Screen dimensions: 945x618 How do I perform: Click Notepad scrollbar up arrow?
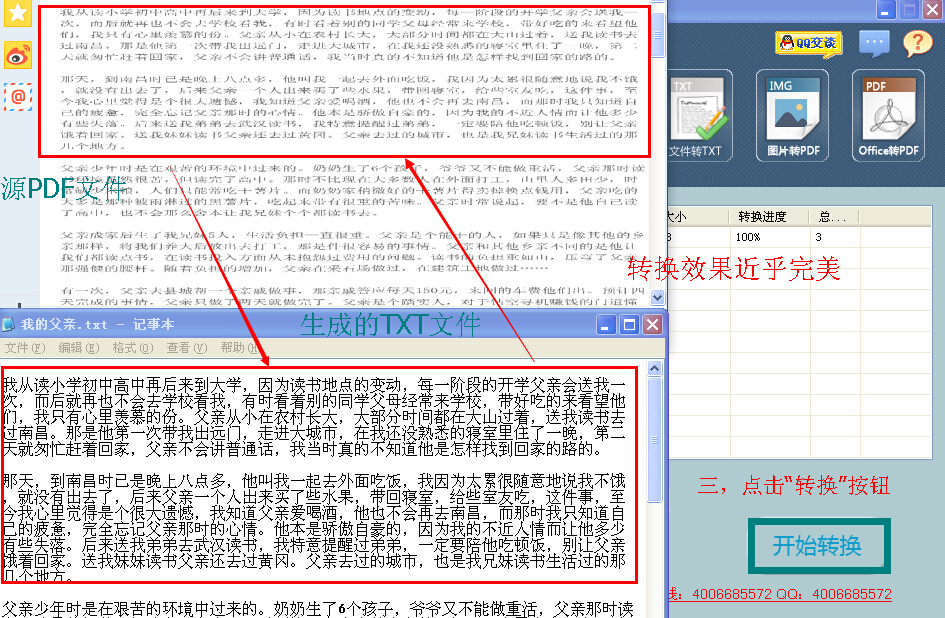[x=655, y=368]
